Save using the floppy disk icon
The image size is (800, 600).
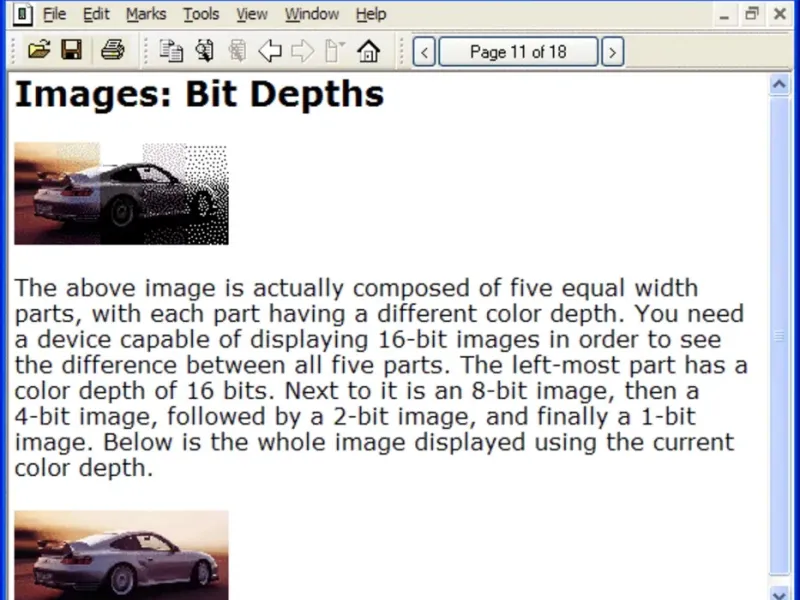pos(71,50)
